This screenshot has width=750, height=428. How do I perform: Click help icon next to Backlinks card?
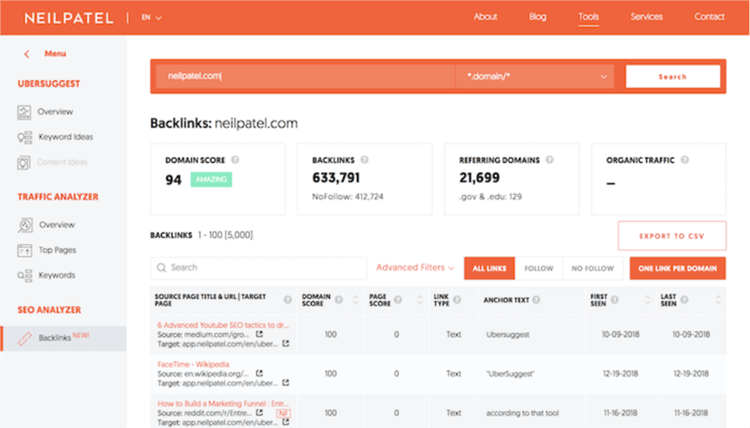[x=364, y=160]
